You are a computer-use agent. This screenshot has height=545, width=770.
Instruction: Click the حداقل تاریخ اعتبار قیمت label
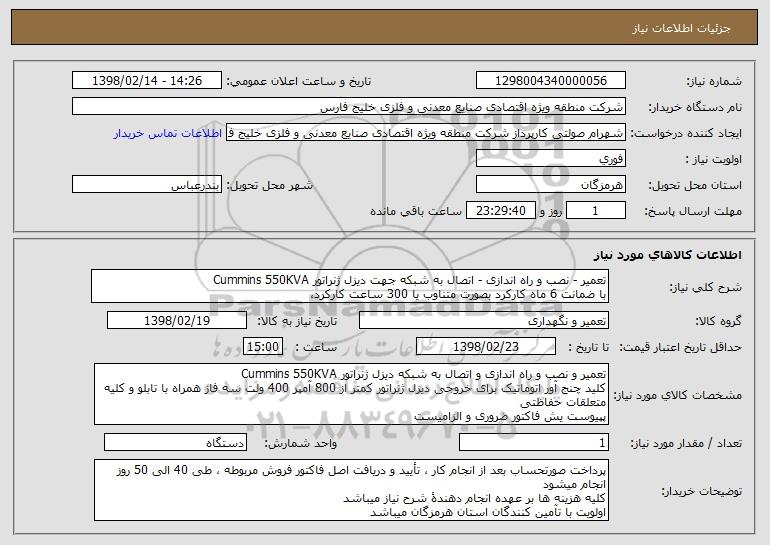pos(680,348)
